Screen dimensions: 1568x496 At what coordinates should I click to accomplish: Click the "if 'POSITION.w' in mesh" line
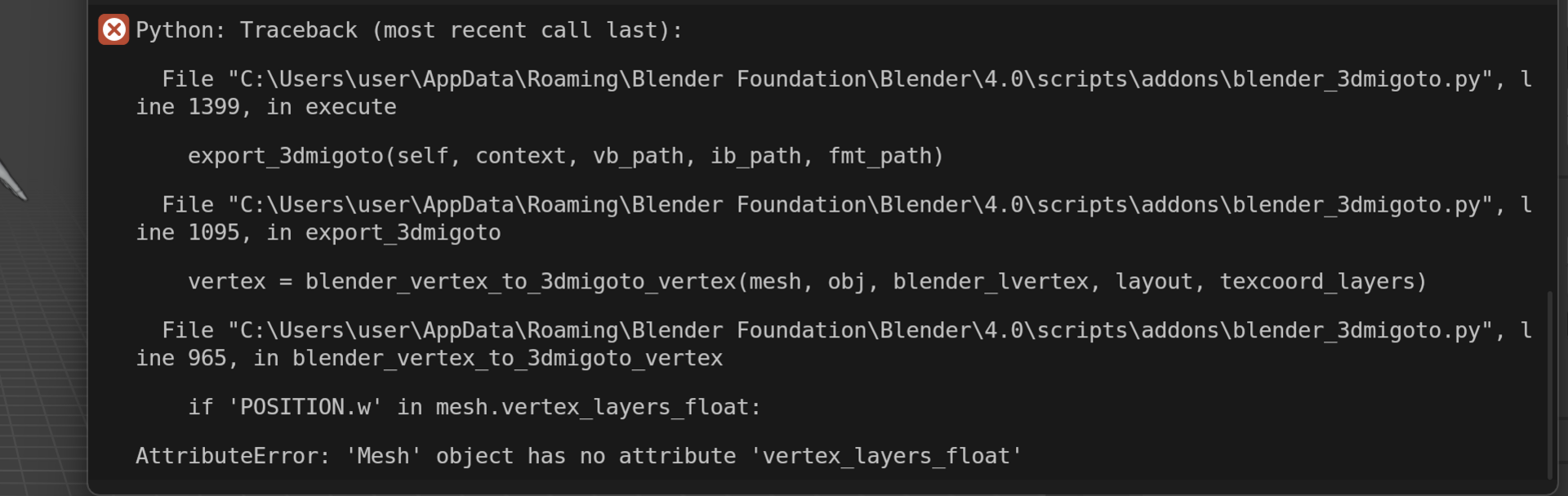coord(474,407)
